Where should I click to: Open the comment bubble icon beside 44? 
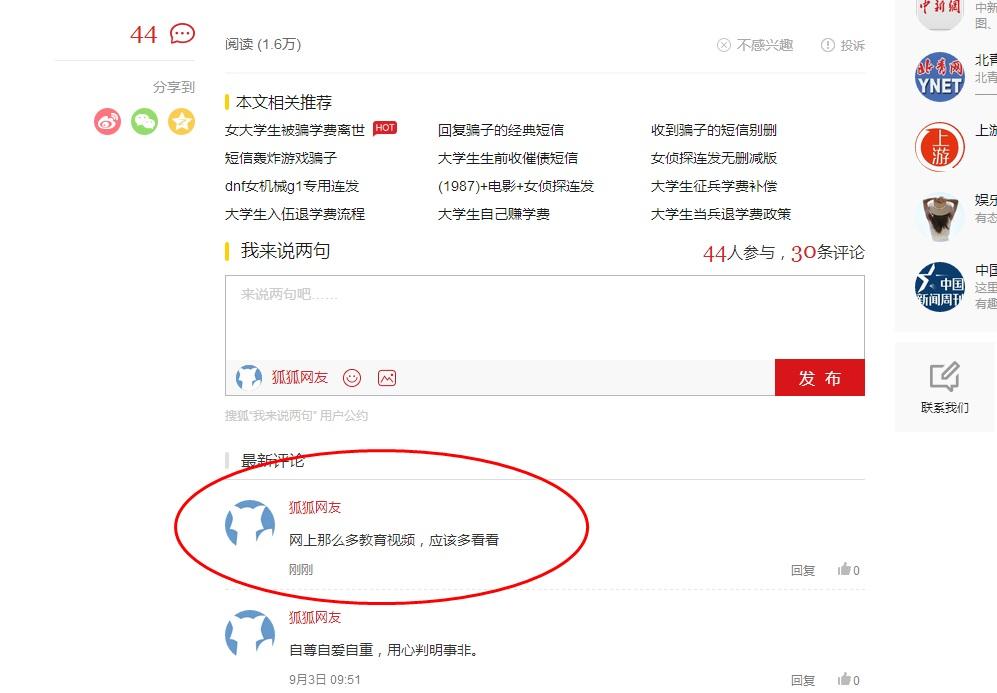click(x=182, y=34)
